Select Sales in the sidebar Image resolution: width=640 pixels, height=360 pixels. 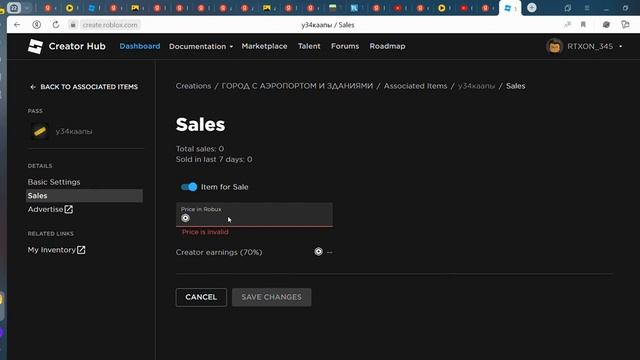[x=84, y=196]
